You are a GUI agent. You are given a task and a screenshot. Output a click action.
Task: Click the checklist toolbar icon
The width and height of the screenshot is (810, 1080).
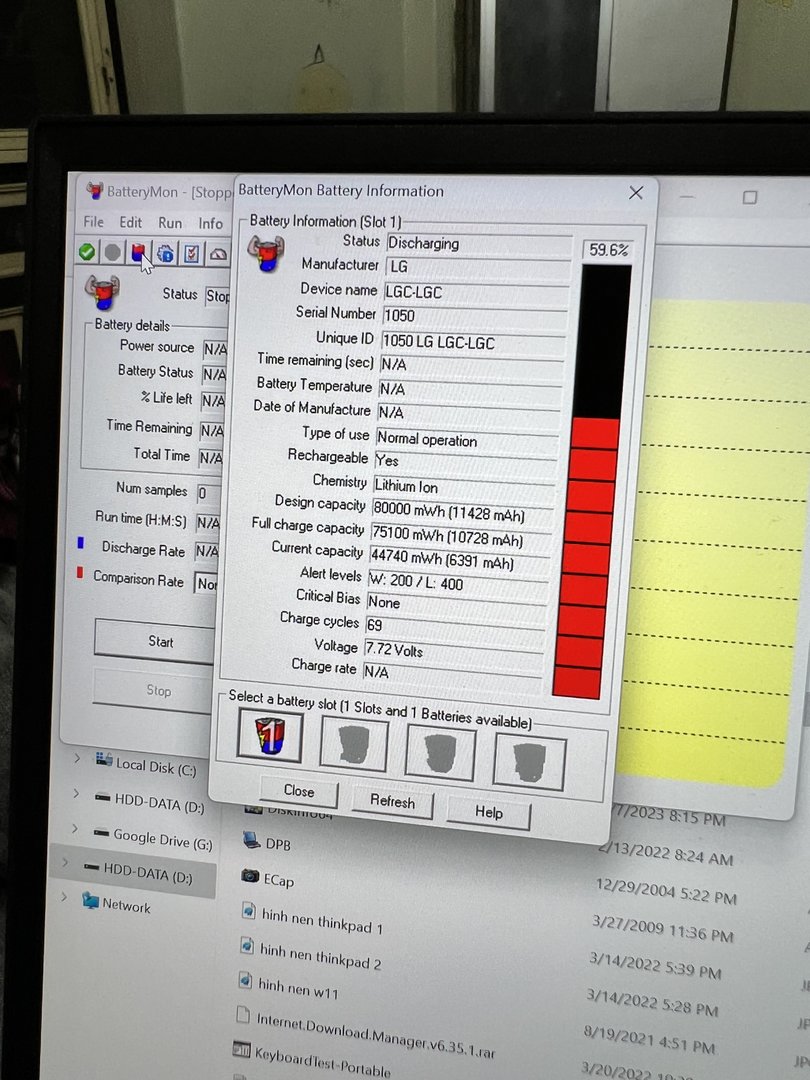click(x=191, y=254)
